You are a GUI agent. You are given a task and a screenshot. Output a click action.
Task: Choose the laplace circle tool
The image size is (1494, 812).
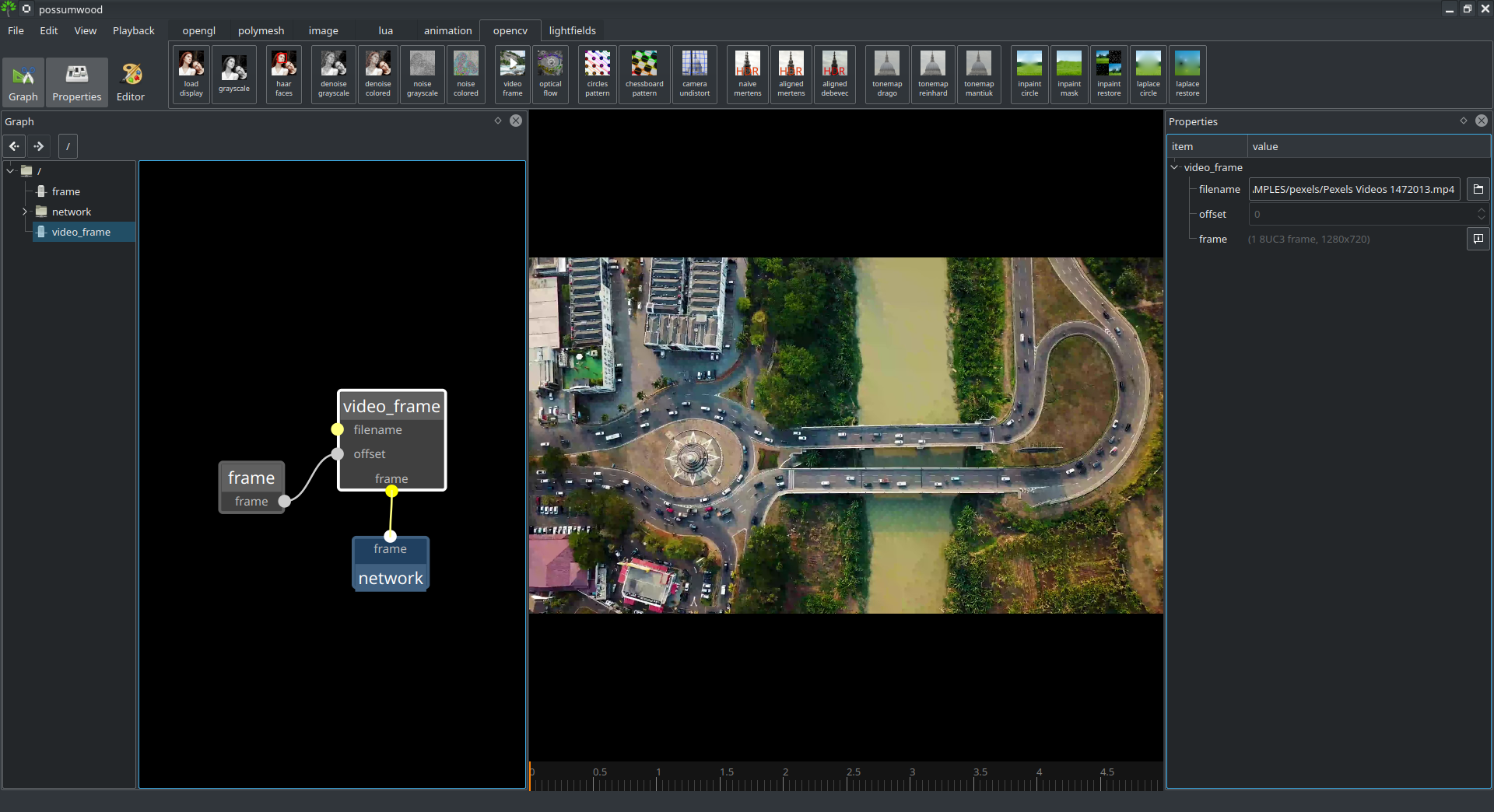tap(1148, 74)
